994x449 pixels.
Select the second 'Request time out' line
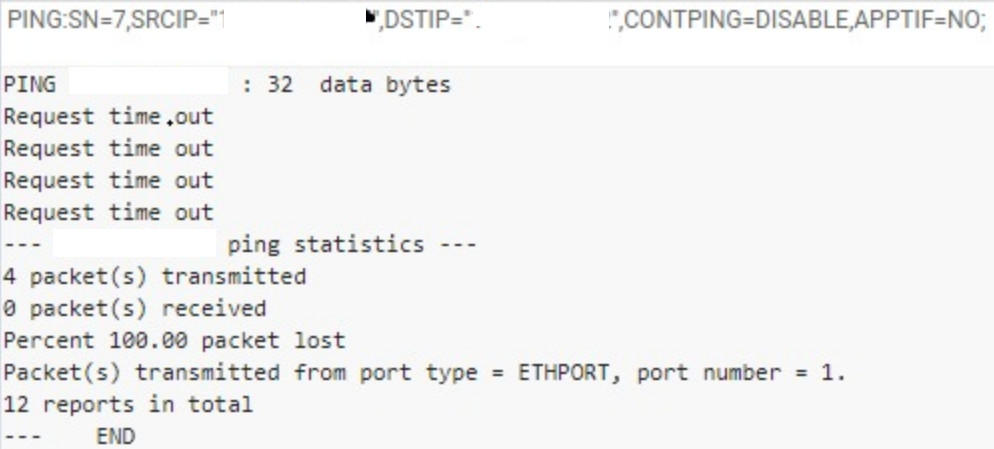[x=108, y=148]
